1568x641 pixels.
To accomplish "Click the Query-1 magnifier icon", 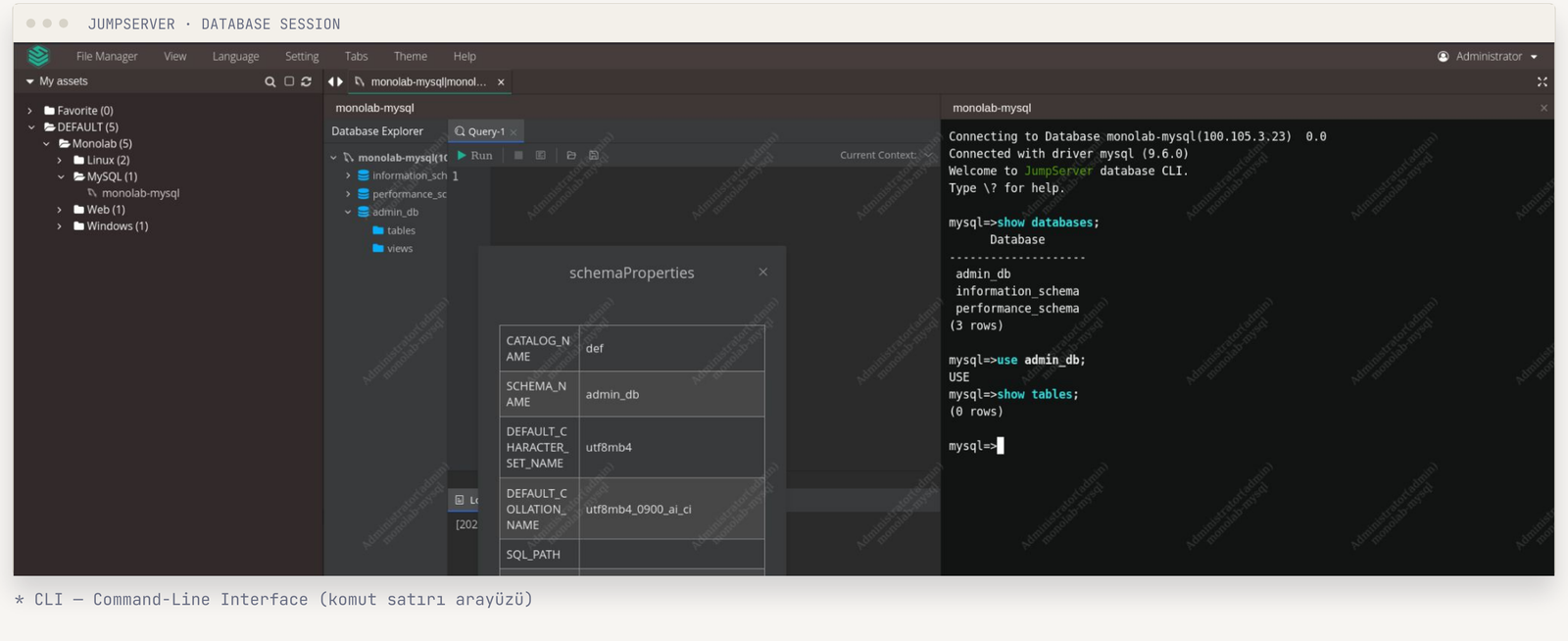I will [460, 131].
